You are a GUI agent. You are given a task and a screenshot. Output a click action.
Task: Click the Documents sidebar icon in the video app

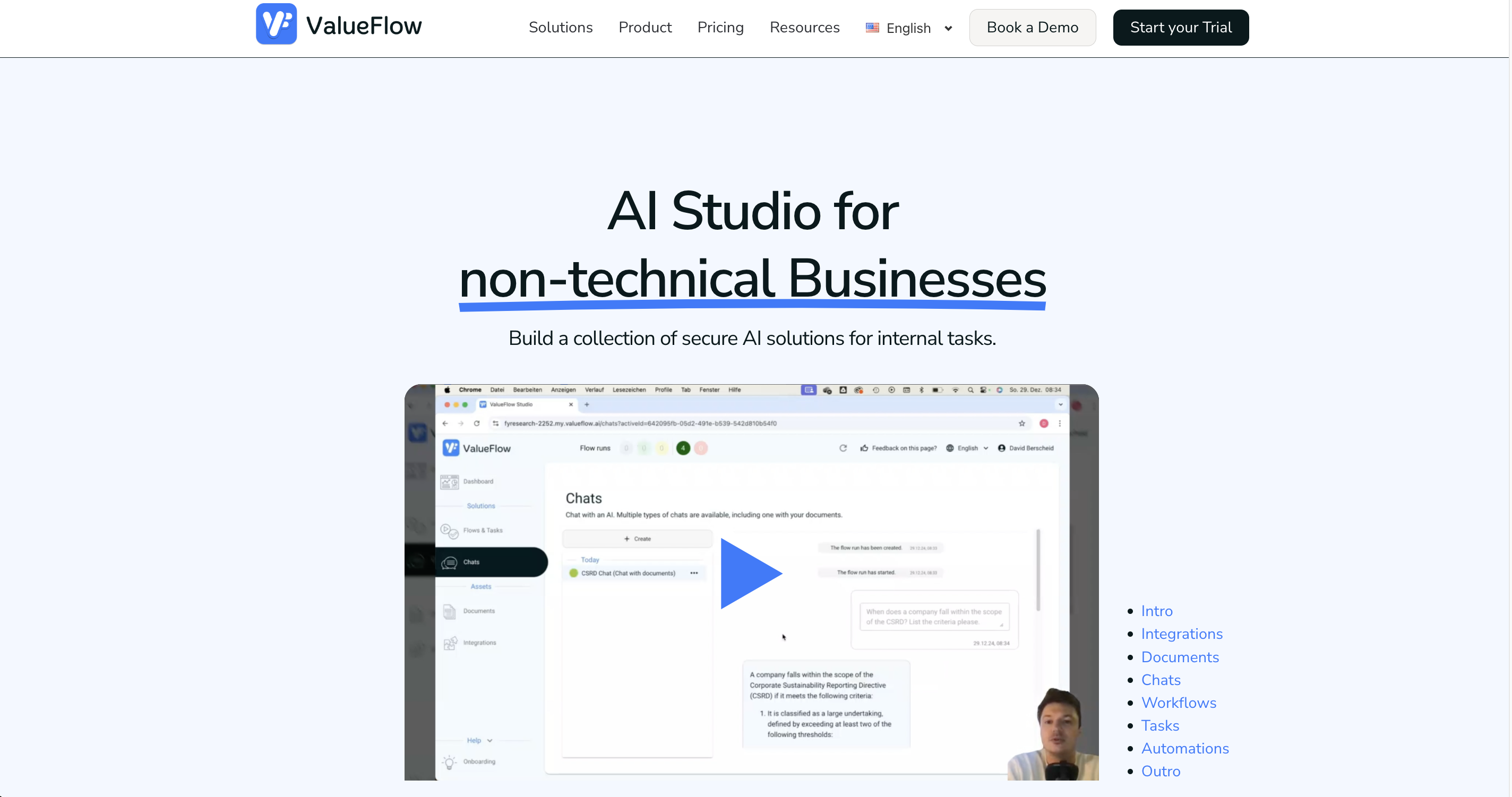(450, 612)
